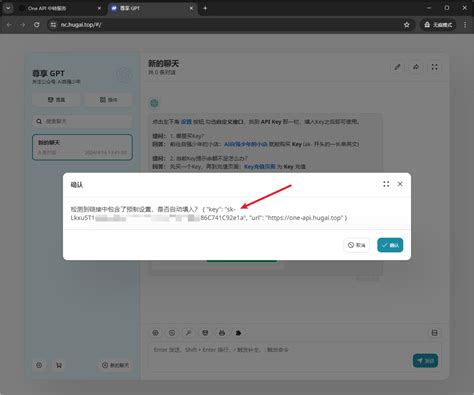Click the mask icon above message box

point(205,333)
